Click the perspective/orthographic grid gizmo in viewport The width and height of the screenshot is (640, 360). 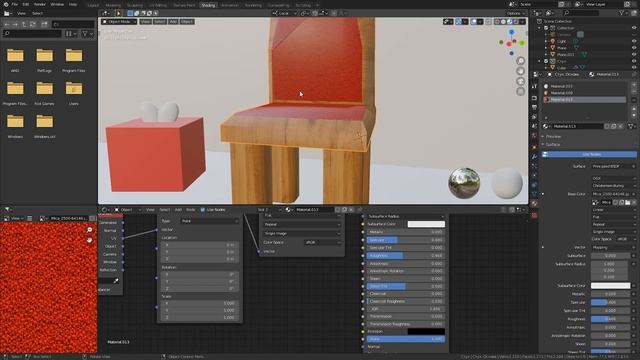pos(520,91)
